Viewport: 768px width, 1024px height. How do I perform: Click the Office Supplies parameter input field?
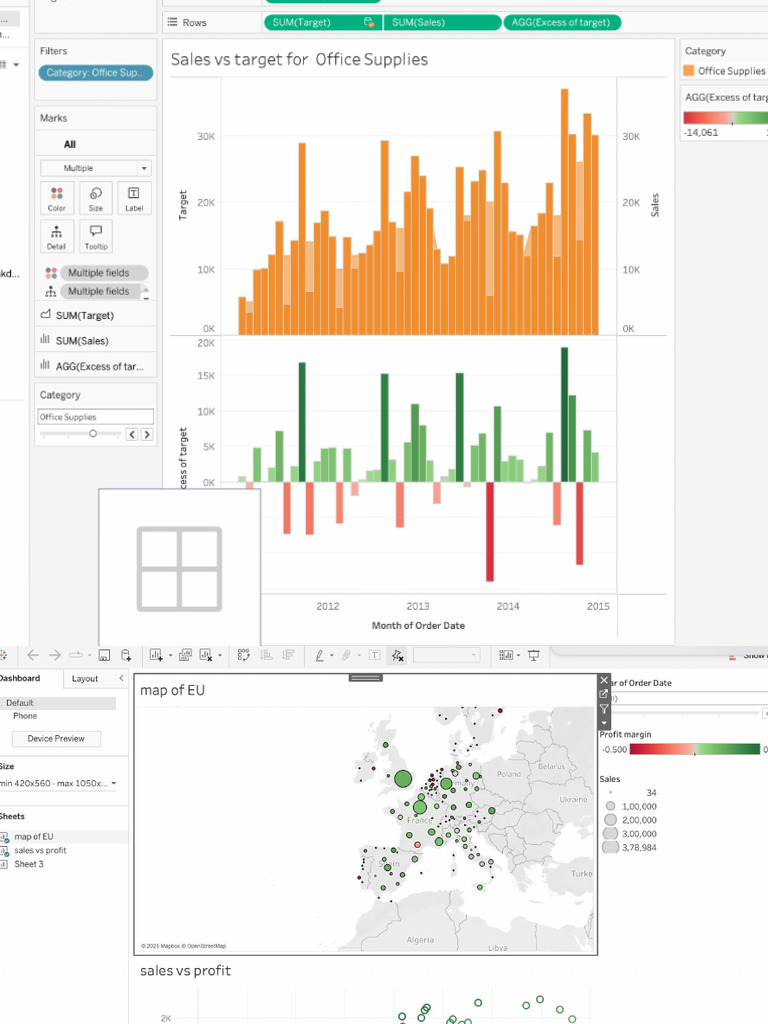point(95,417)
